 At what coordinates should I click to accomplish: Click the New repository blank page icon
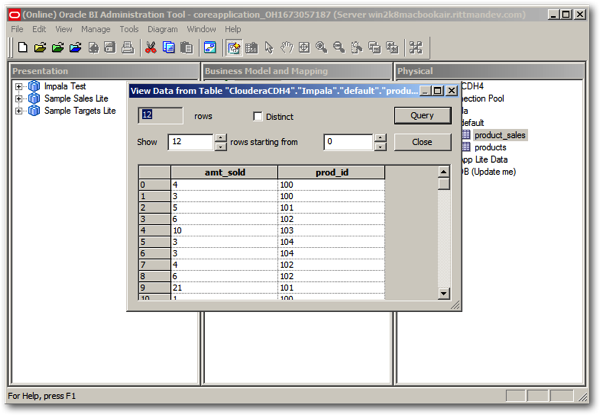coord(23,47)
